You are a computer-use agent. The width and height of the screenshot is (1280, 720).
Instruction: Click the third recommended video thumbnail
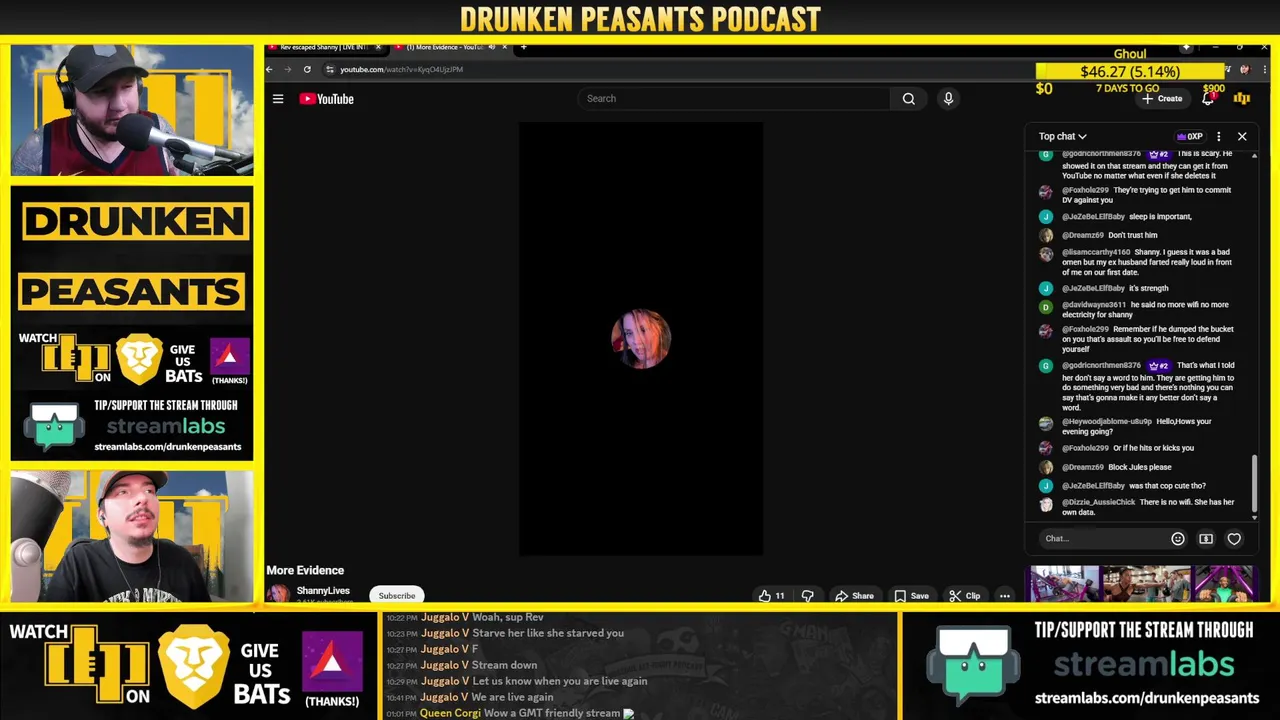[1223, 584]
